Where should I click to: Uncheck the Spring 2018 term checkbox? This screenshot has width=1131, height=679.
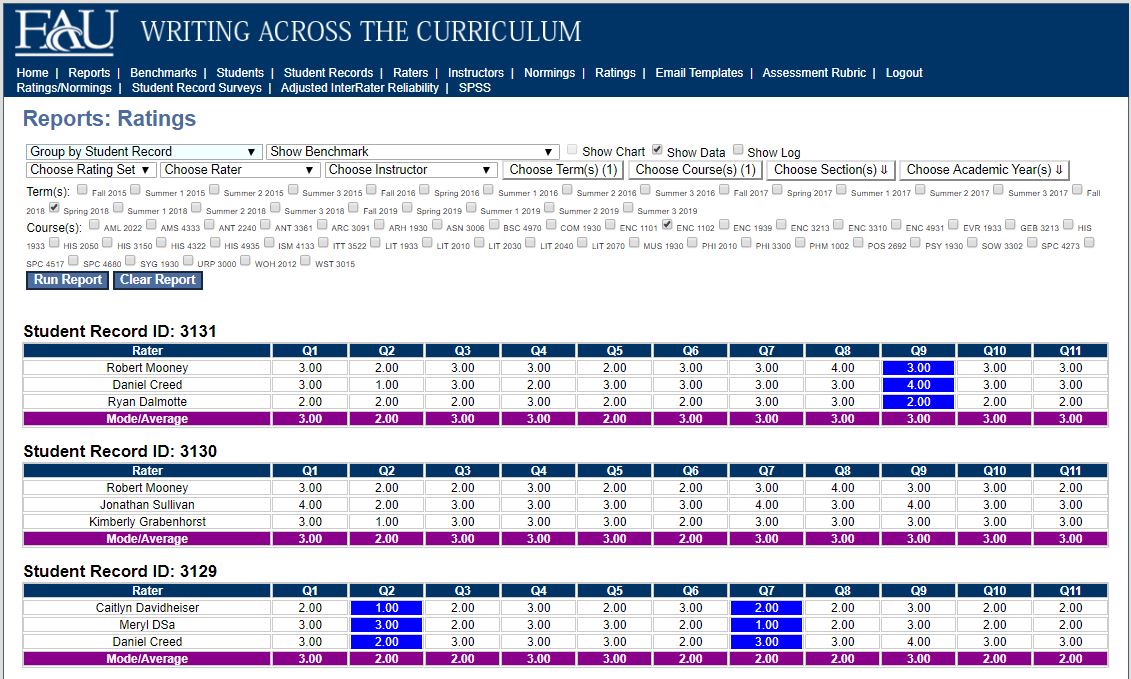point(54,208)
